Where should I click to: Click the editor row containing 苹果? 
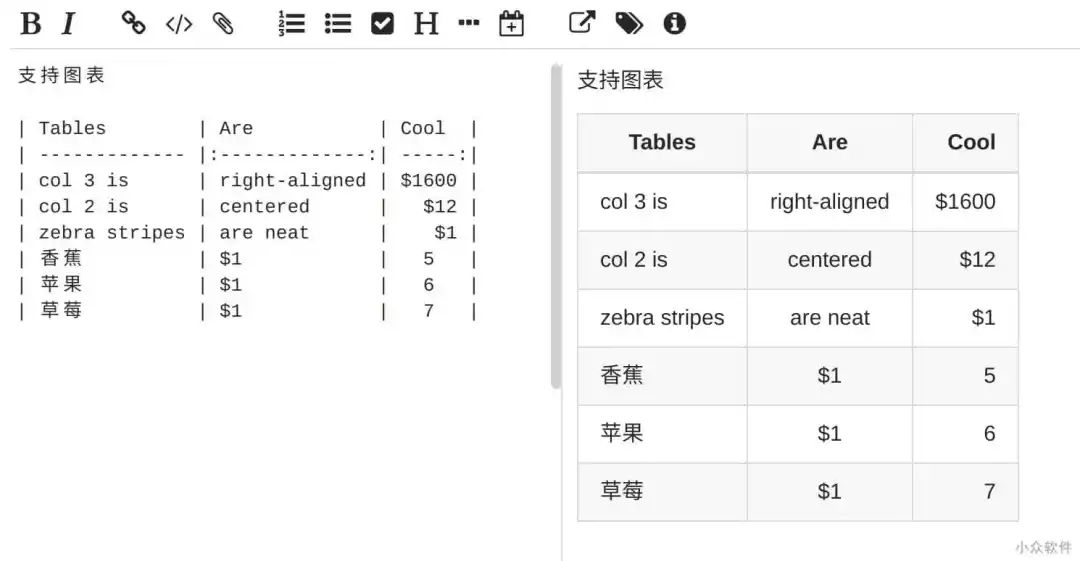[248, 285]
